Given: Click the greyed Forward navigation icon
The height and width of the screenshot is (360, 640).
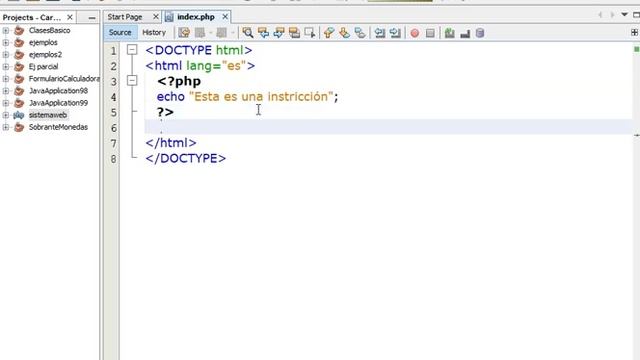Looking at the screenshot, I should [222, 33].
